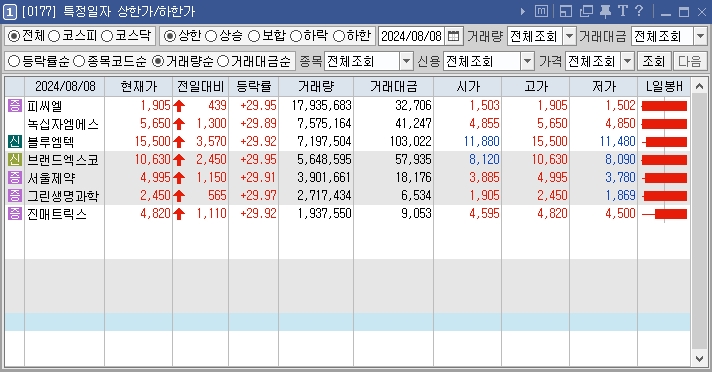This screenshot has height=372, width=712.
Task: Click the layout window icon in title bar
Action: point(566,11)
